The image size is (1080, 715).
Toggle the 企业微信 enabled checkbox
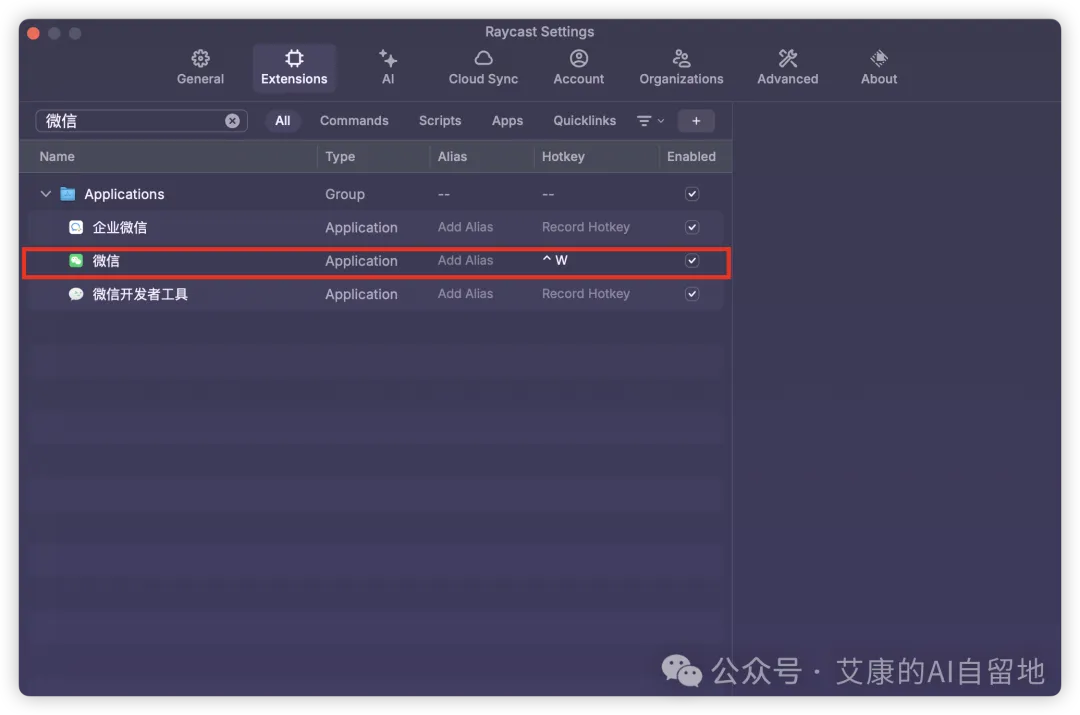coord(692,227)
